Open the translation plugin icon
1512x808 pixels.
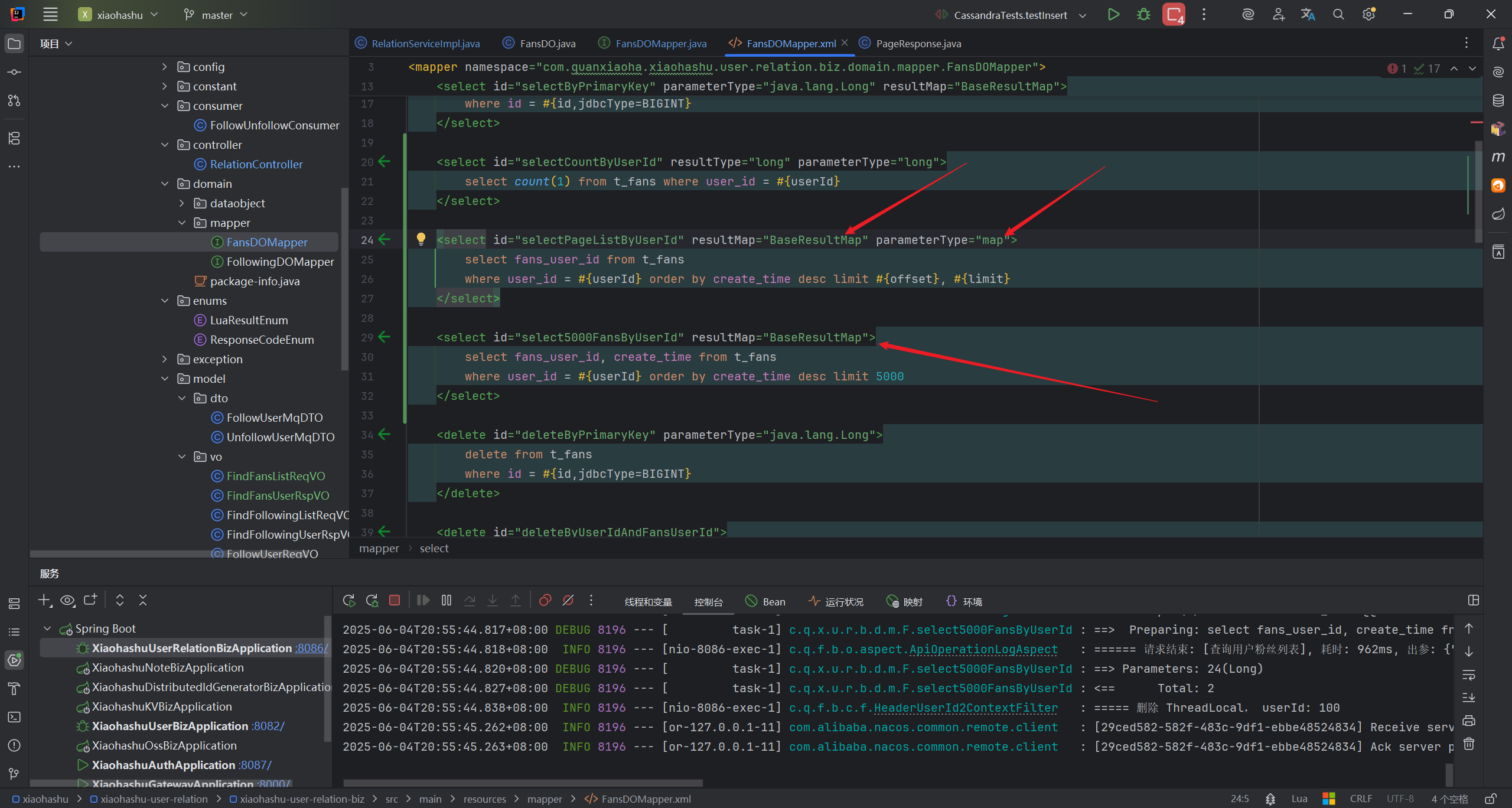[1308, 14]
